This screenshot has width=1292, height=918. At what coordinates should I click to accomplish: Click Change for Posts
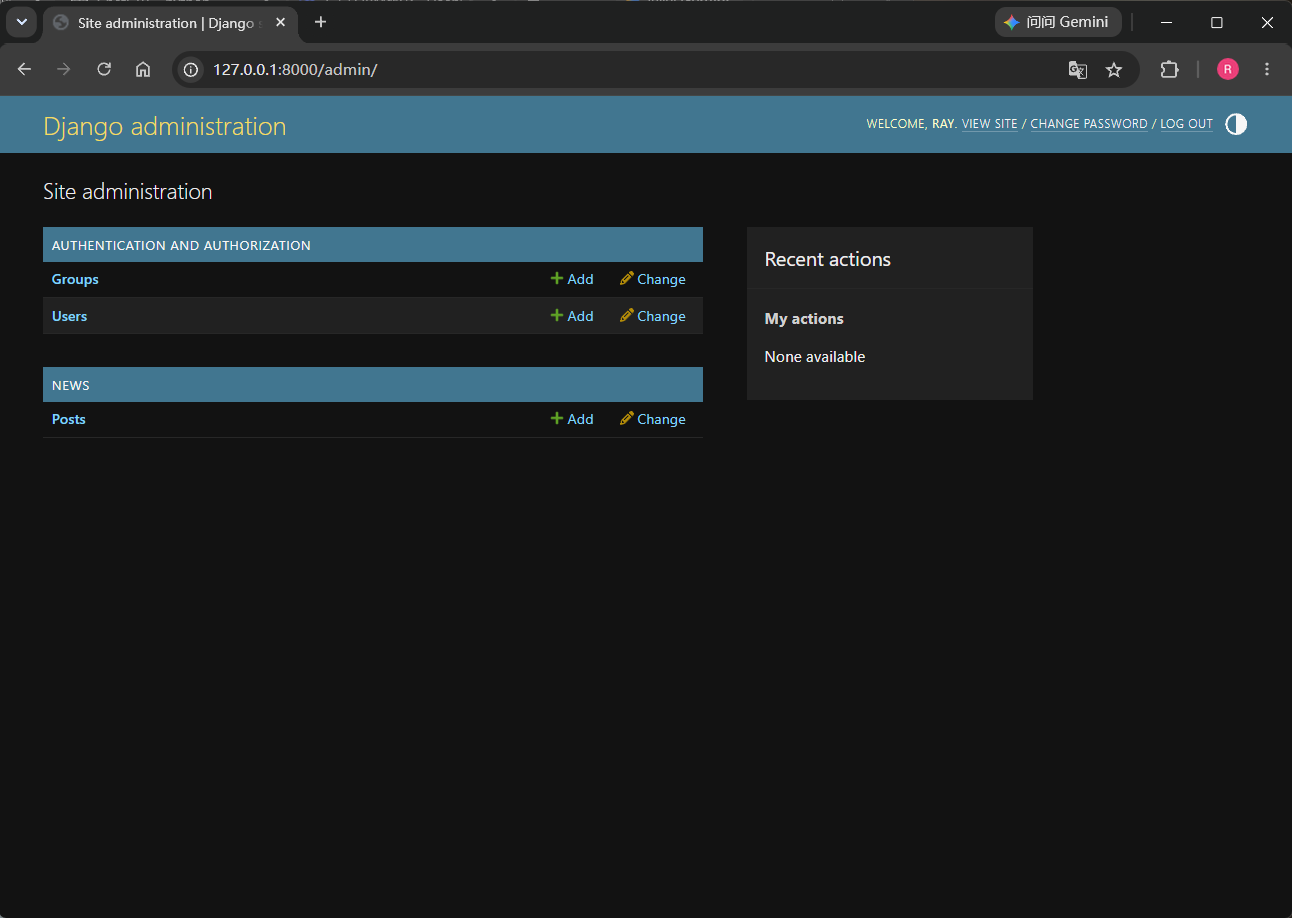pos(653,419)
